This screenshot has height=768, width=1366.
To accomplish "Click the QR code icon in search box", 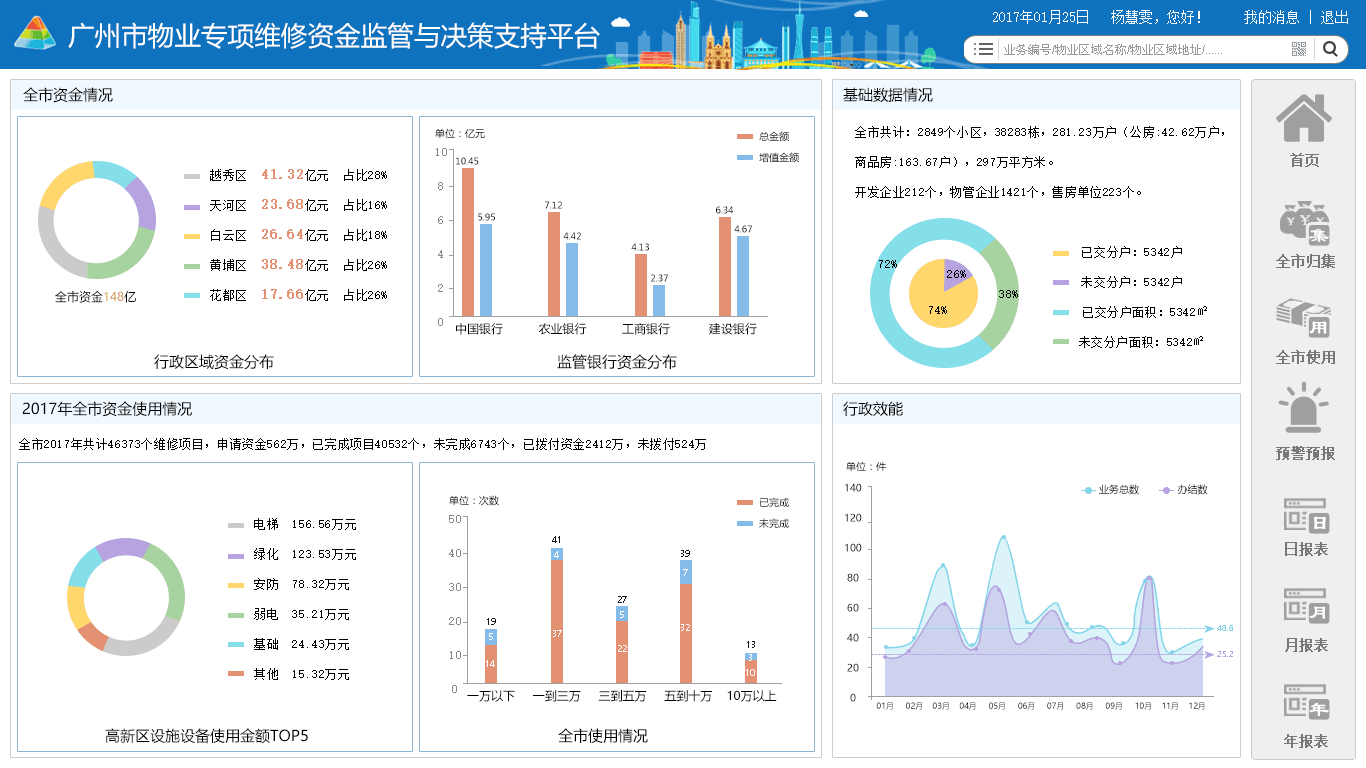I will point(1299,49).
